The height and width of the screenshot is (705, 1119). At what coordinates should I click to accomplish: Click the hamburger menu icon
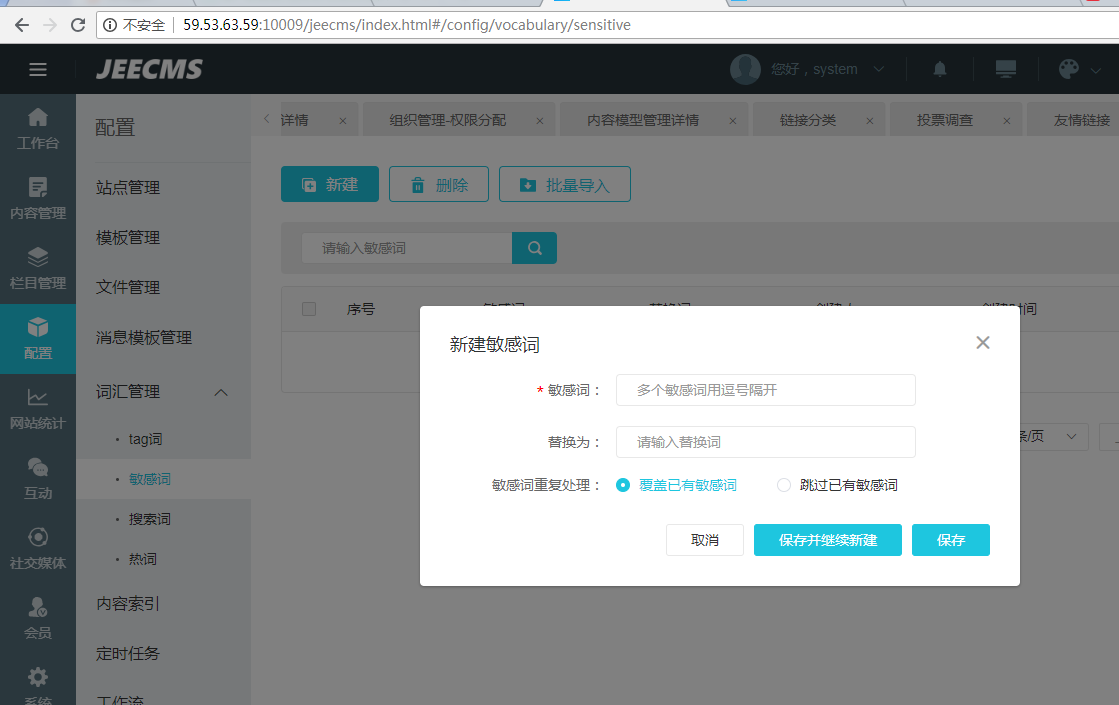pyautogui.click(x=38, y=69)
